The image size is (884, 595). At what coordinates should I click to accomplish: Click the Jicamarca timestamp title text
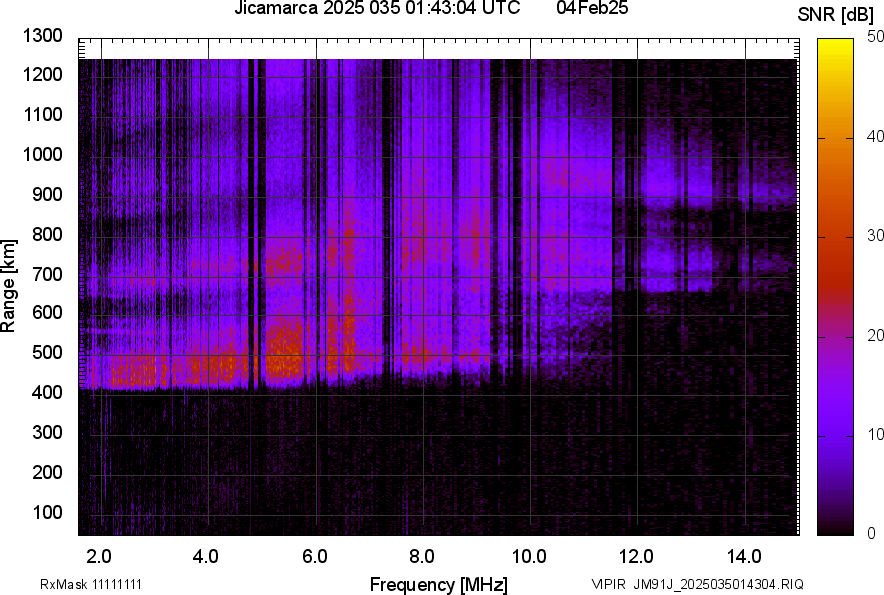[x=377, y=9]
